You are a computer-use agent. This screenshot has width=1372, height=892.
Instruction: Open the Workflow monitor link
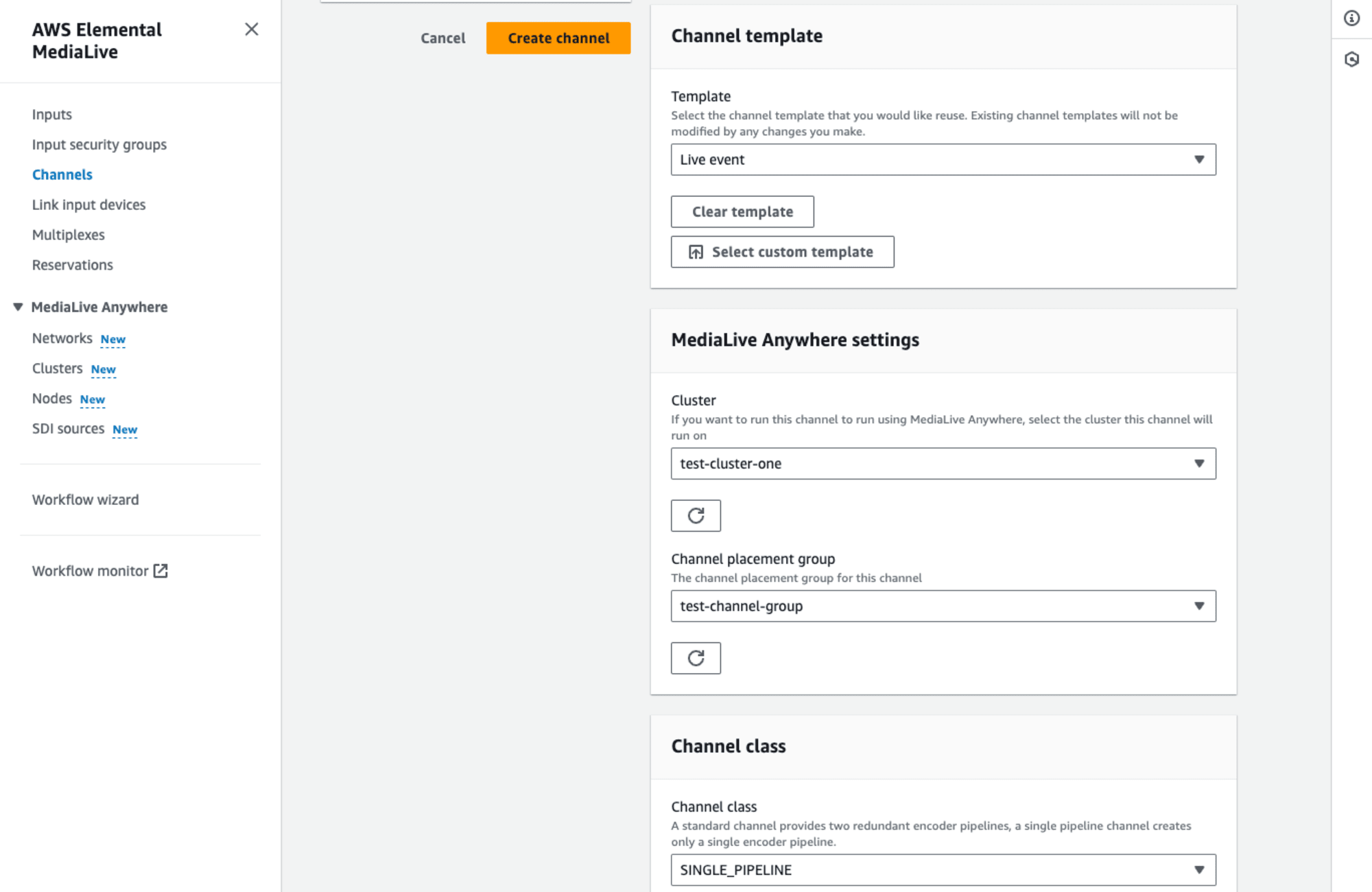click(x=91, y=571)
